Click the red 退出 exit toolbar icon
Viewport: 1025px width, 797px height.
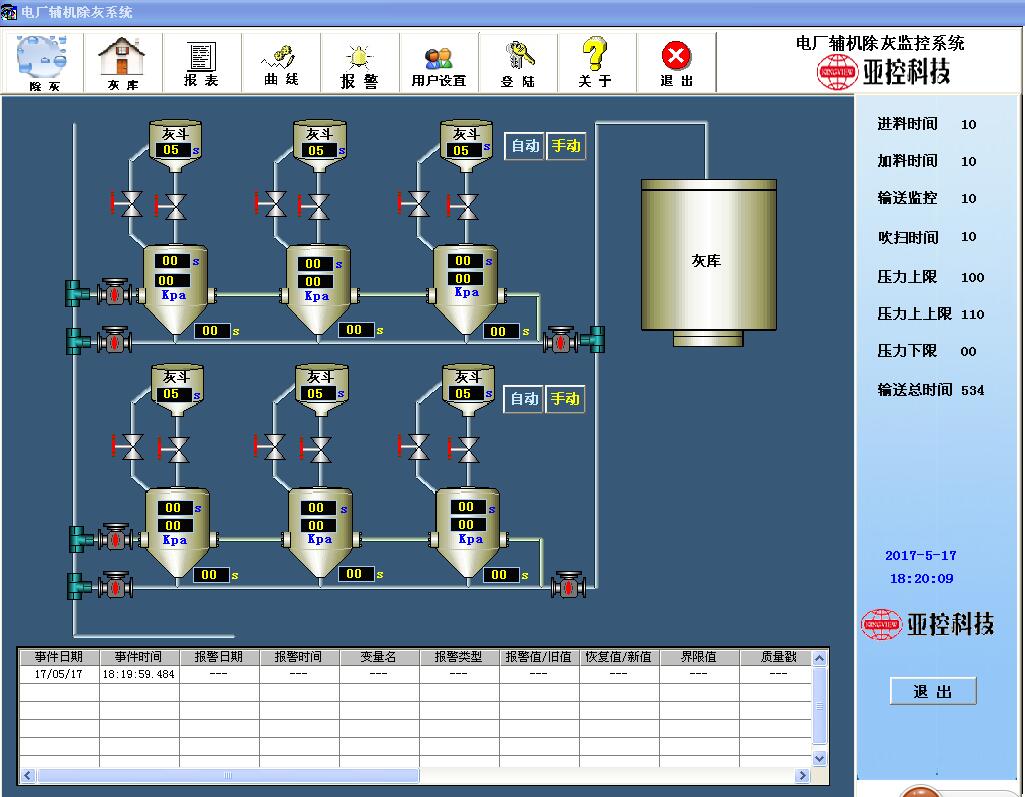pyautogui.click(x=676, y=62)
